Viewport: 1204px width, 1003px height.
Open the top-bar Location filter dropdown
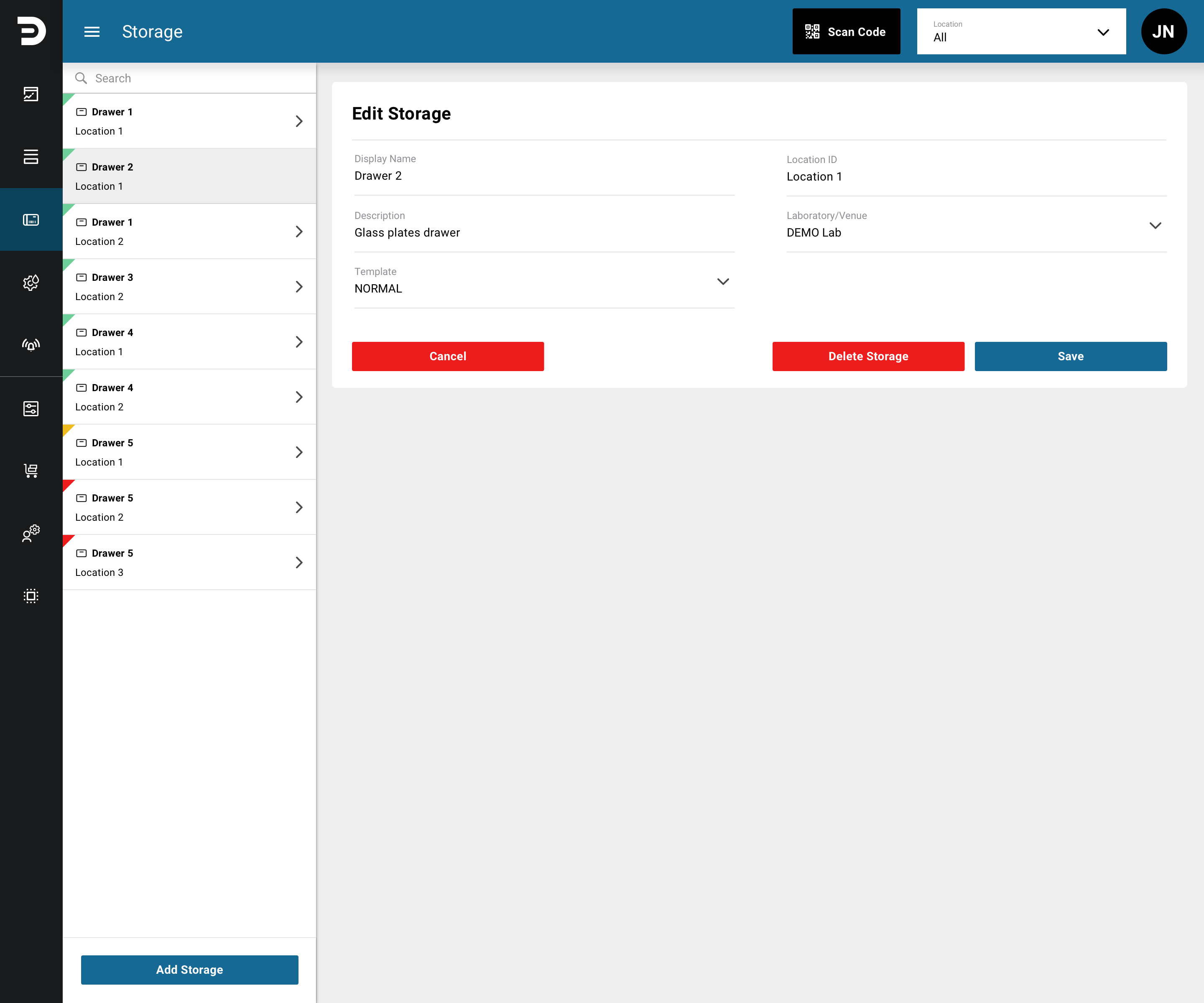[x=1021, y=31]
